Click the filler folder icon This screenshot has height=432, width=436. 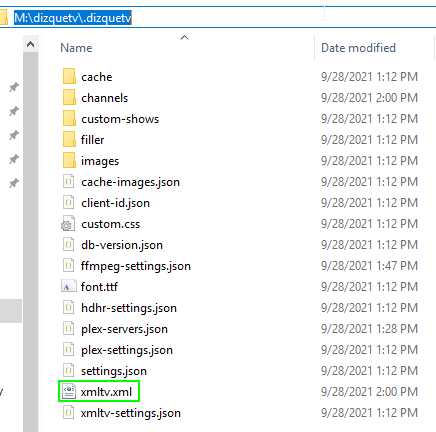pos(69,139)
